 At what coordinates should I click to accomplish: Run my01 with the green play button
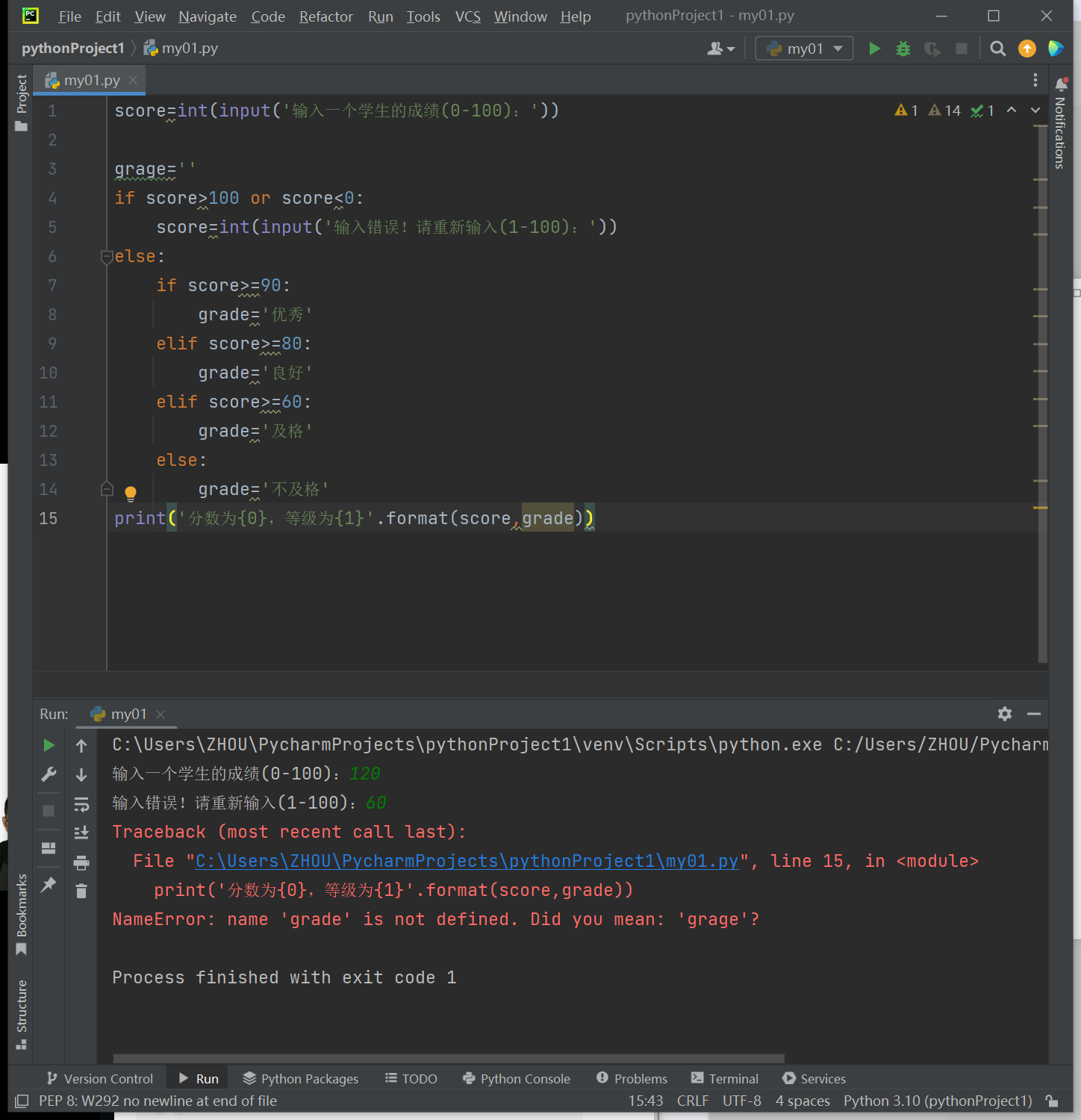[874, 49]
